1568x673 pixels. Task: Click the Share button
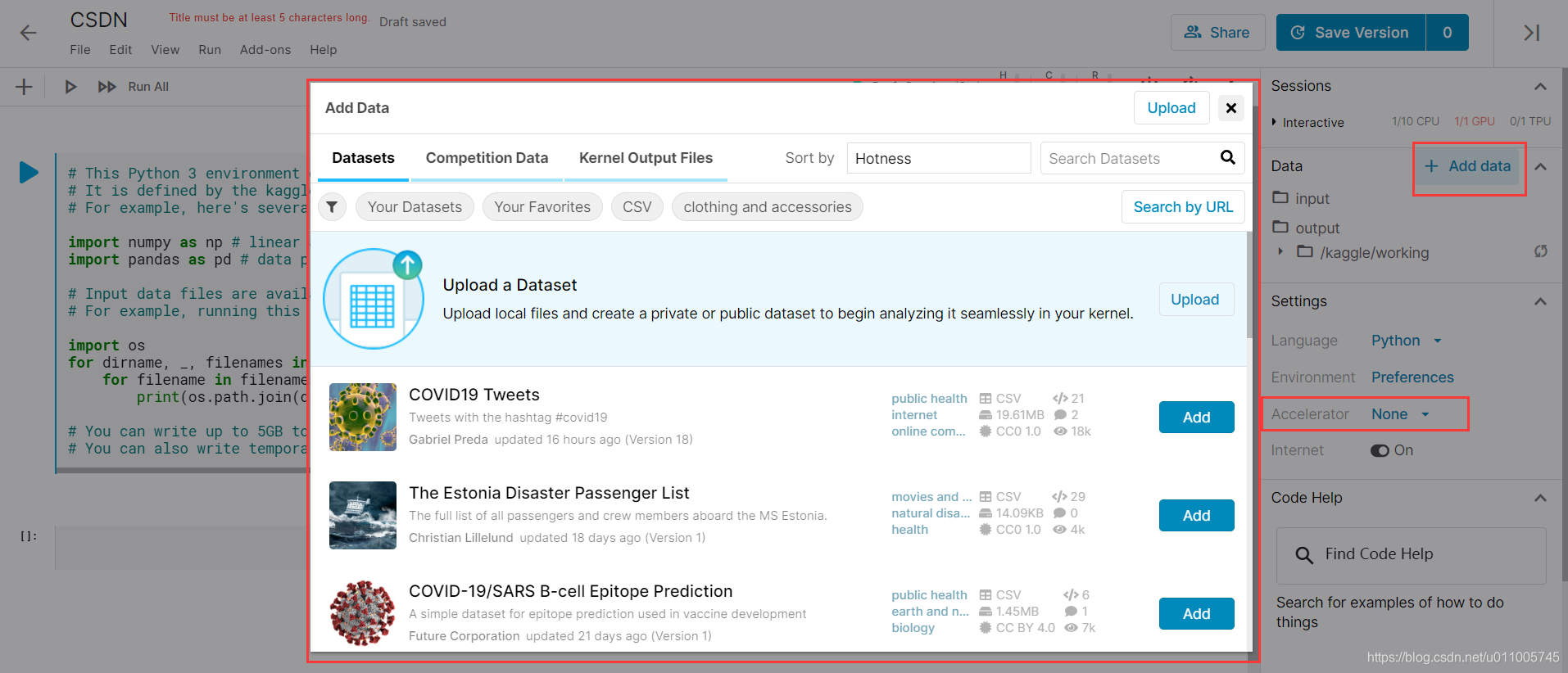(x=1217, y=33)
